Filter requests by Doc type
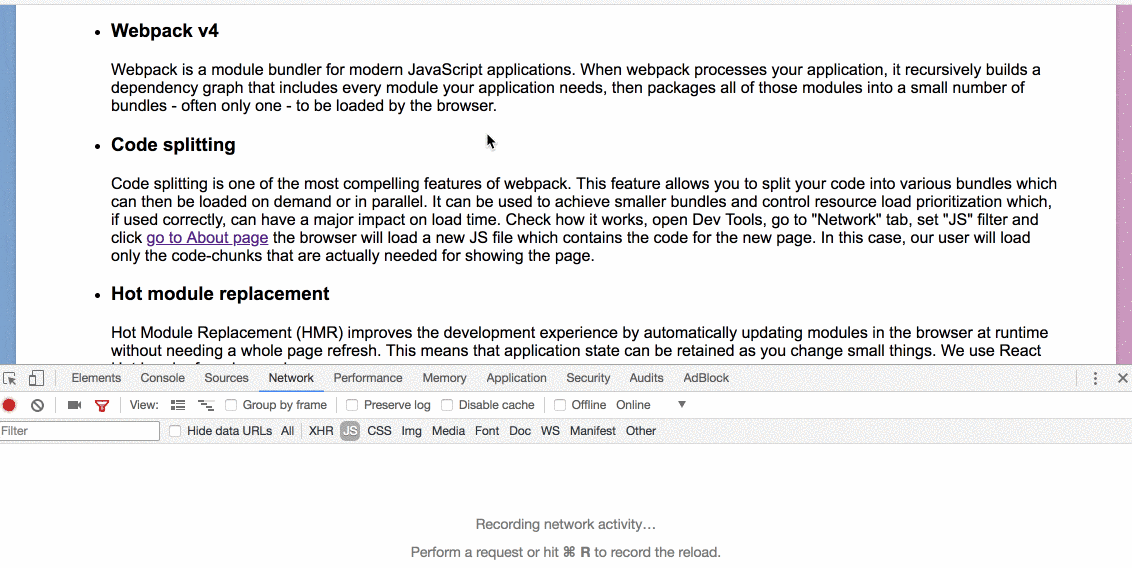 click(520, 431)
